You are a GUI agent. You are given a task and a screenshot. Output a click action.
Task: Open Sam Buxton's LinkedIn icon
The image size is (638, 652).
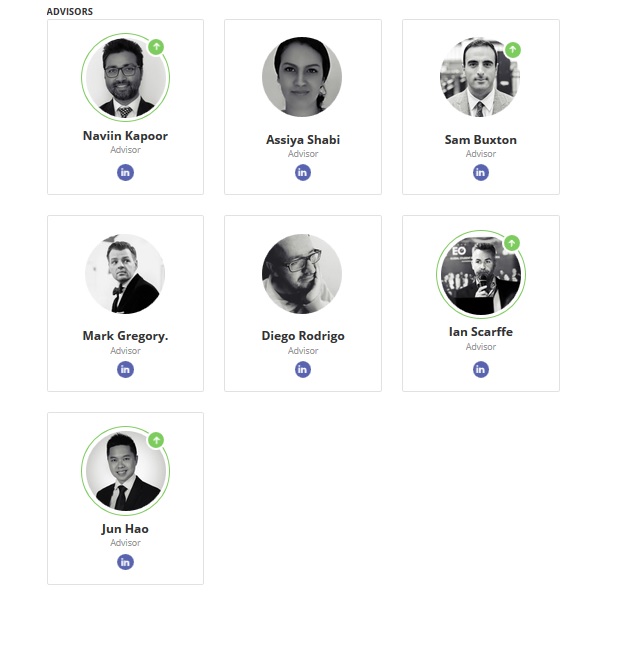(481, 172)
